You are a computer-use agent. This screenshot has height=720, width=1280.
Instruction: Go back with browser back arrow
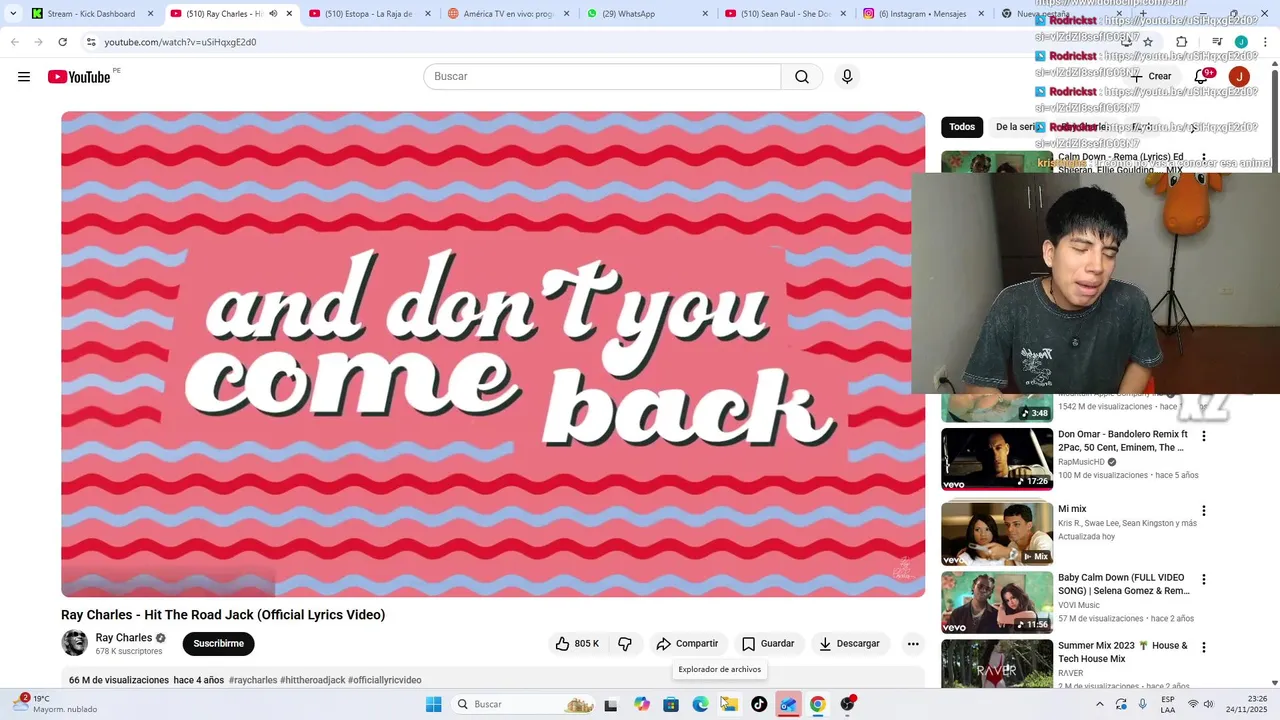pos(15,42)
